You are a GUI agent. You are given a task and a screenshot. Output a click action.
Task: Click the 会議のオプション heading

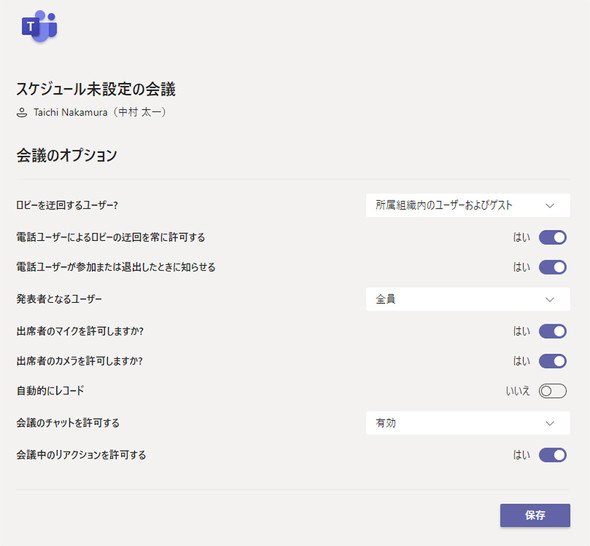[x=67, y=155]
